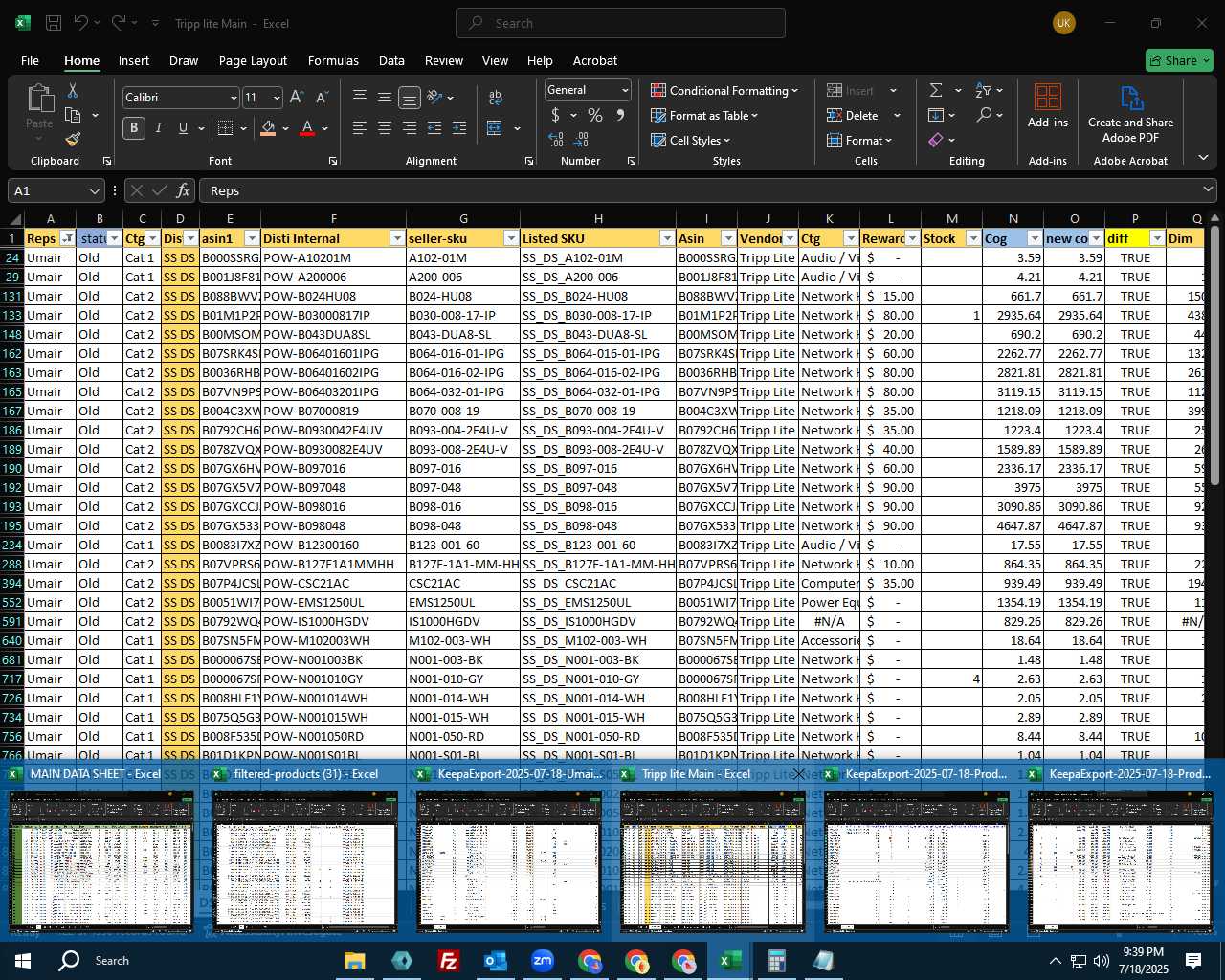Apply the Borders icon

click(x=226, y=127)
